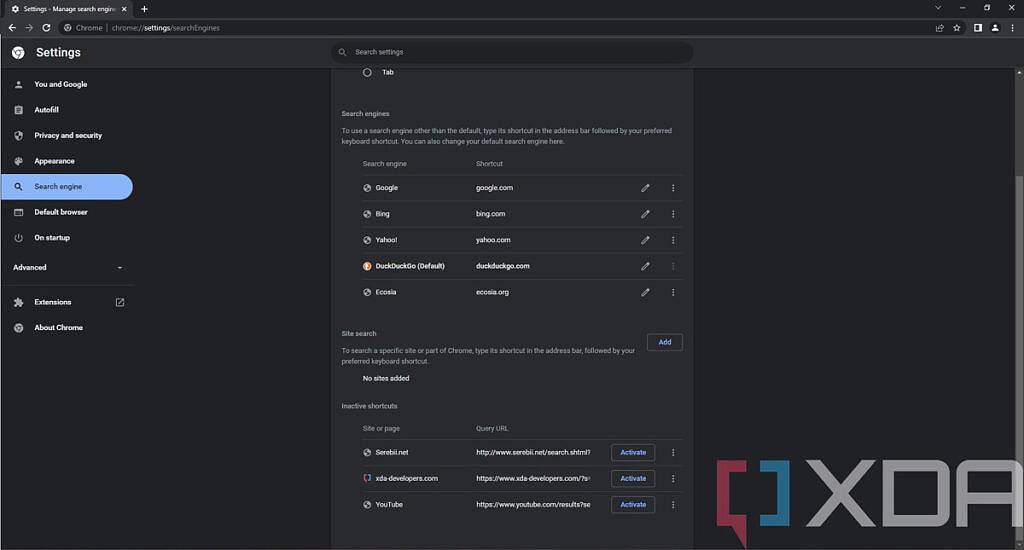Open the side panel
The image size is (1024, 550).
click(978, 28)
